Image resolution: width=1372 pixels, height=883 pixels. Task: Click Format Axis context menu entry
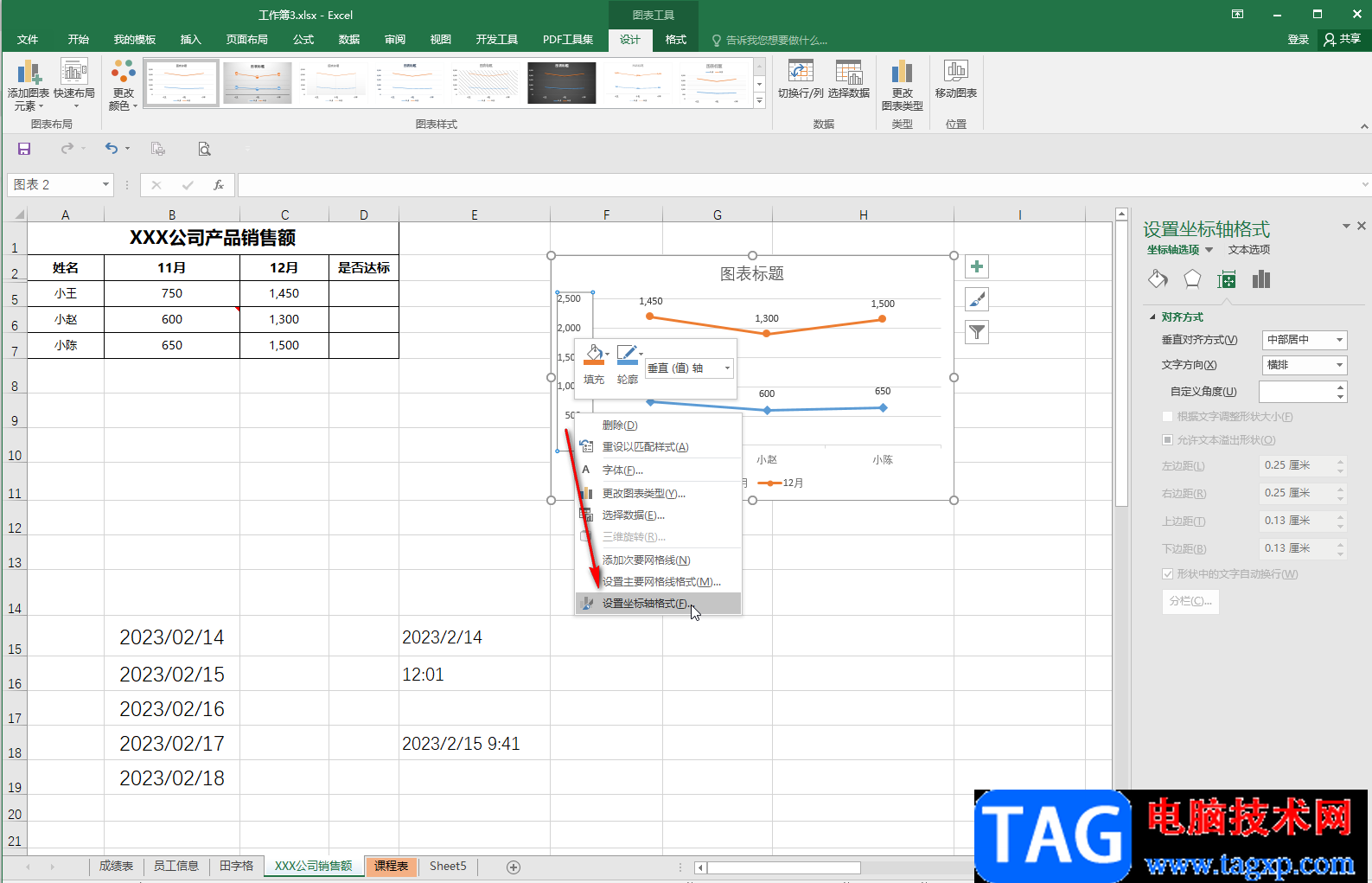point(658,604)
